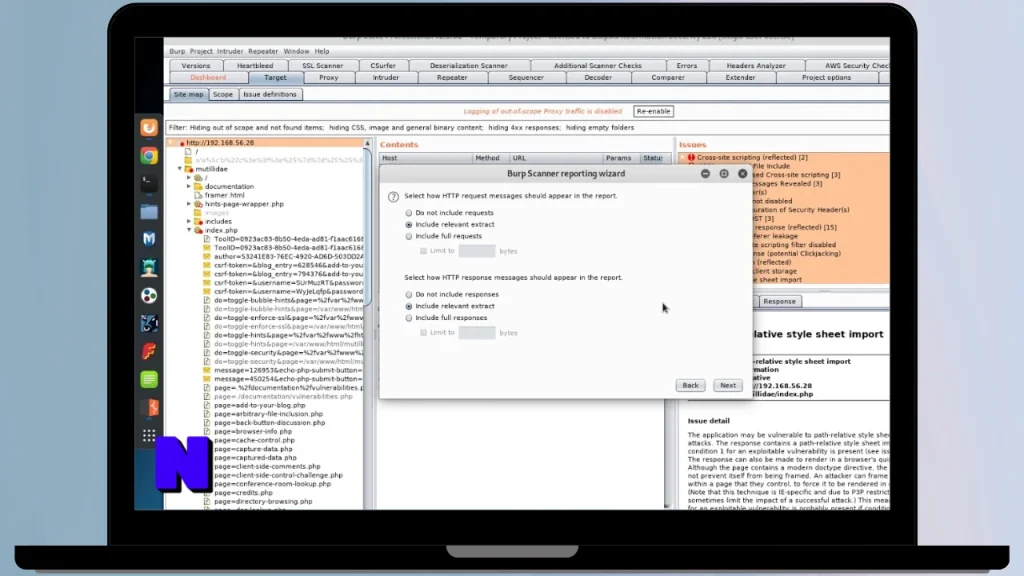Open the FileZilla-style red F dock icon
This screenshot has width=1024, height=576.
tap(149, 351)
